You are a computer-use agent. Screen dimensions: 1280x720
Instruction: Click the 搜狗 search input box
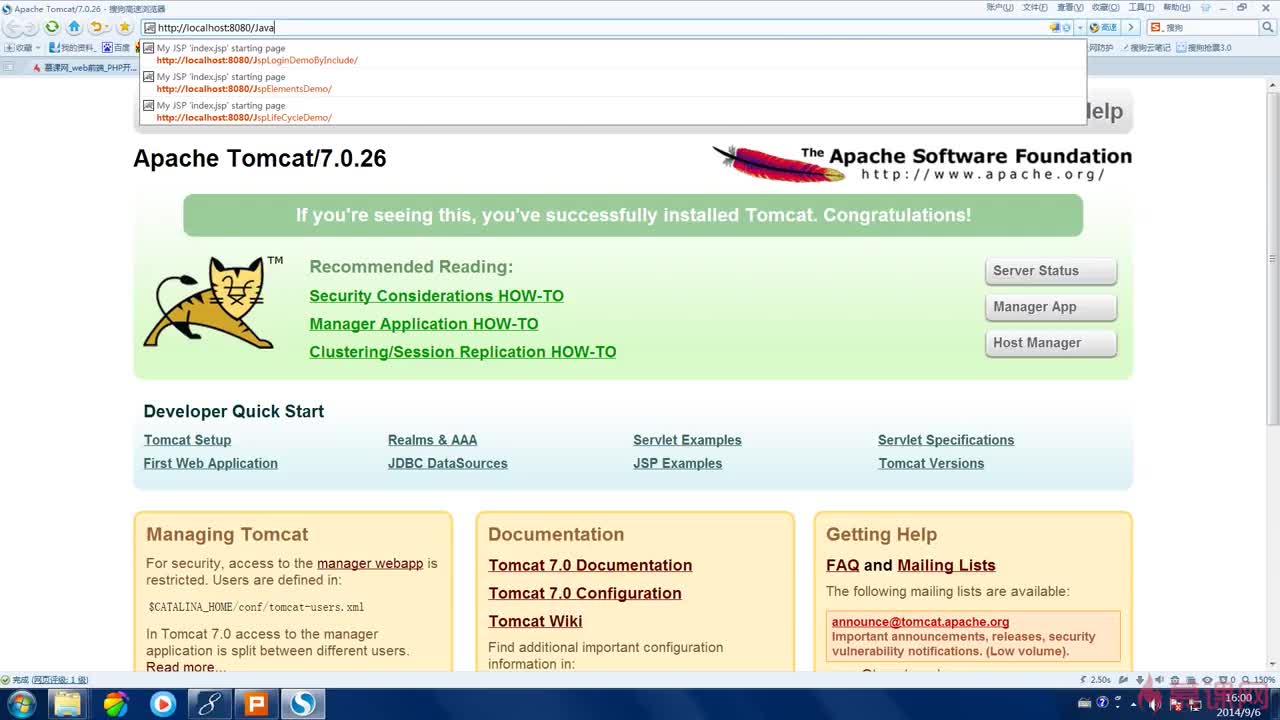click(x=1211, y=28)
